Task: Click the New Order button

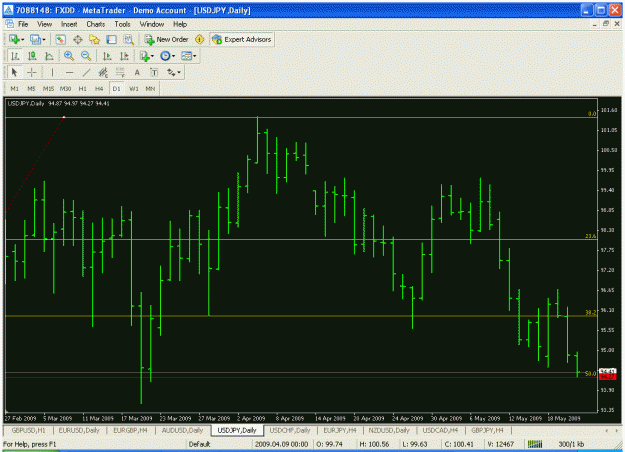Action: 166,39
